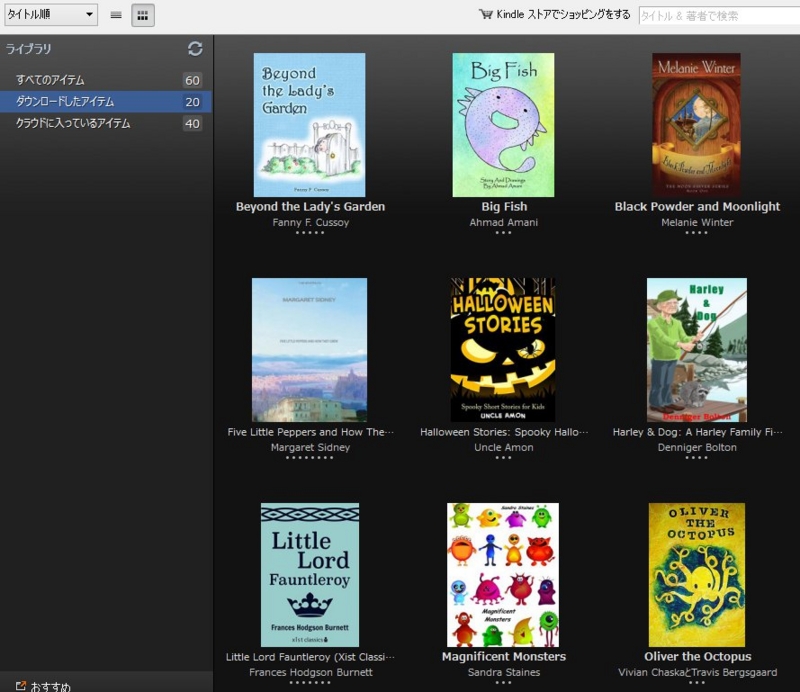
Task: Open the Harley & Dog book cover
Action: pyautogui.click(x=697, y=350)
